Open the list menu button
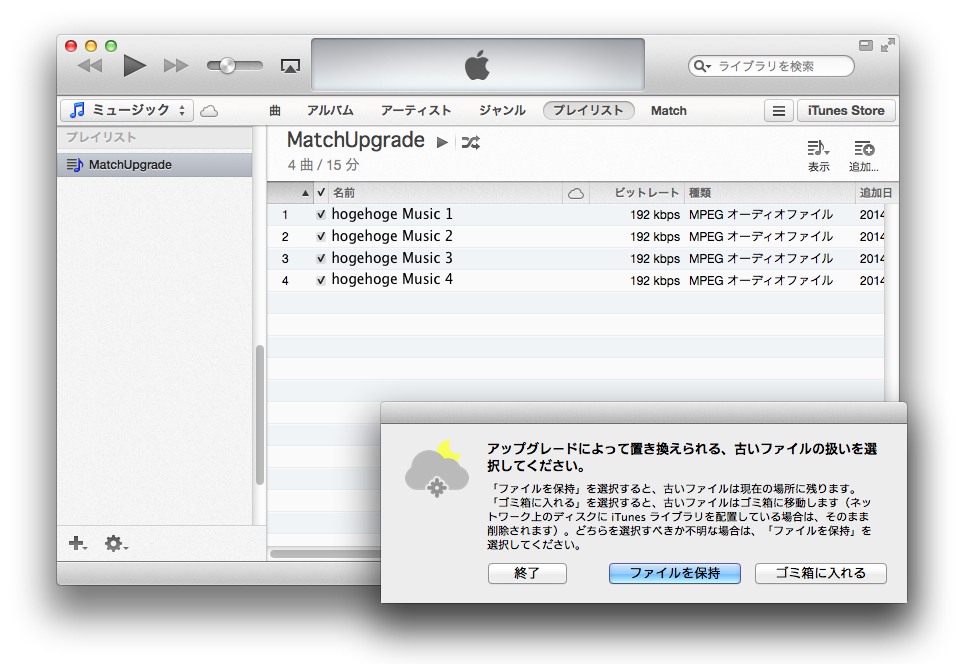This screenshot has height=664, width=956. 779,111
